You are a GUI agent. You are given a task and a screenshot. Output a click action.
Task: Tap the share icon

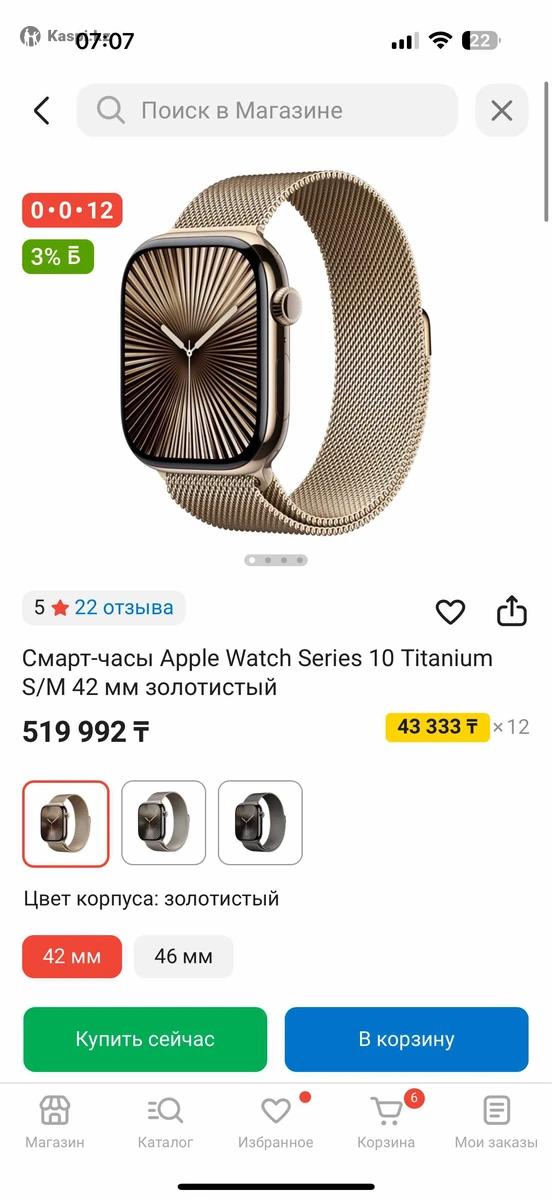click(x=512, y=610)
